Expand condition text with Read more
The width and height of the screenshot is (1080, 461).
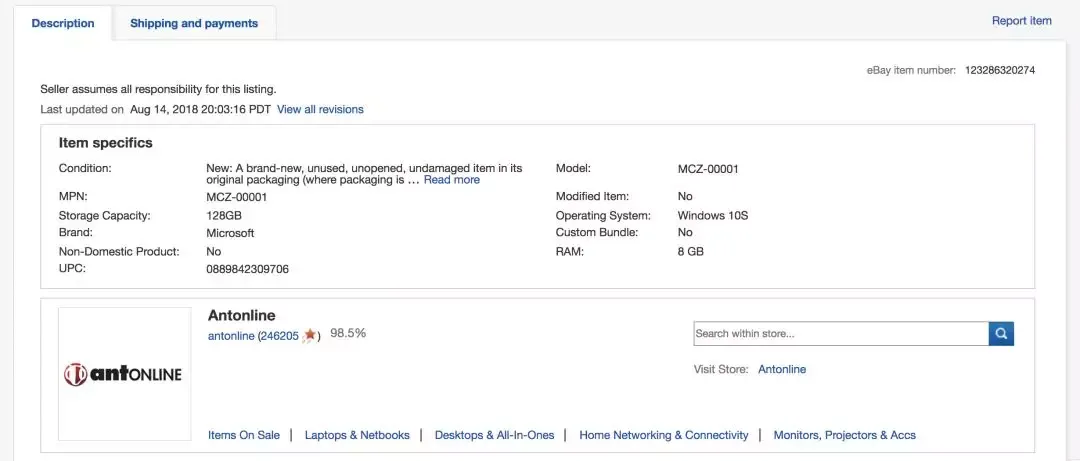(452, 180)
